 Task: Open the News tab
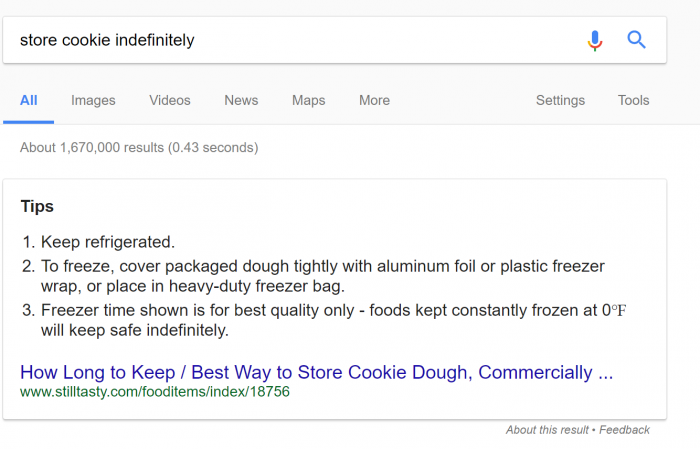[241, 100]
